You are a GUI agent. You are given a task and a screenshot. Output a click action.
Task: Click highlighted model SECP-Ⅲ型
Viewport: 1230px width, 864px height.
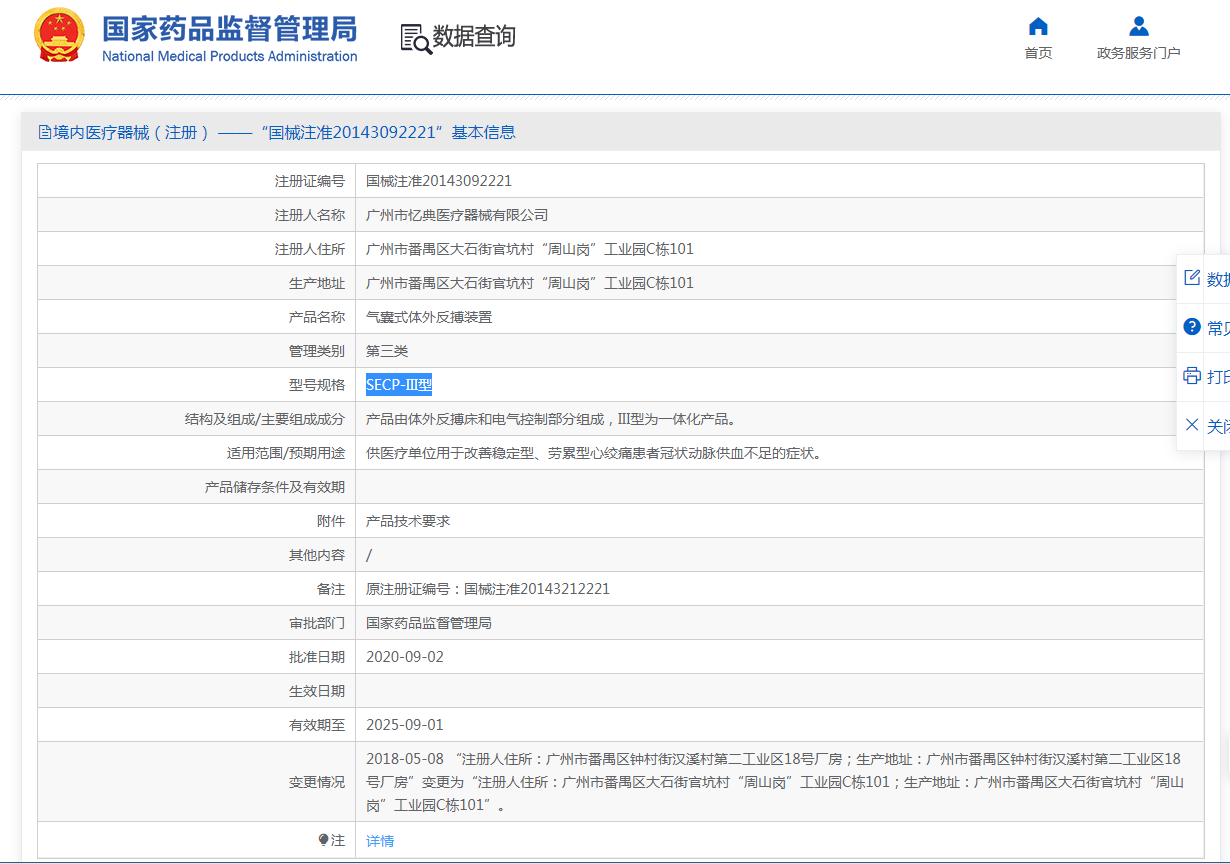click(x=399, y=385)
